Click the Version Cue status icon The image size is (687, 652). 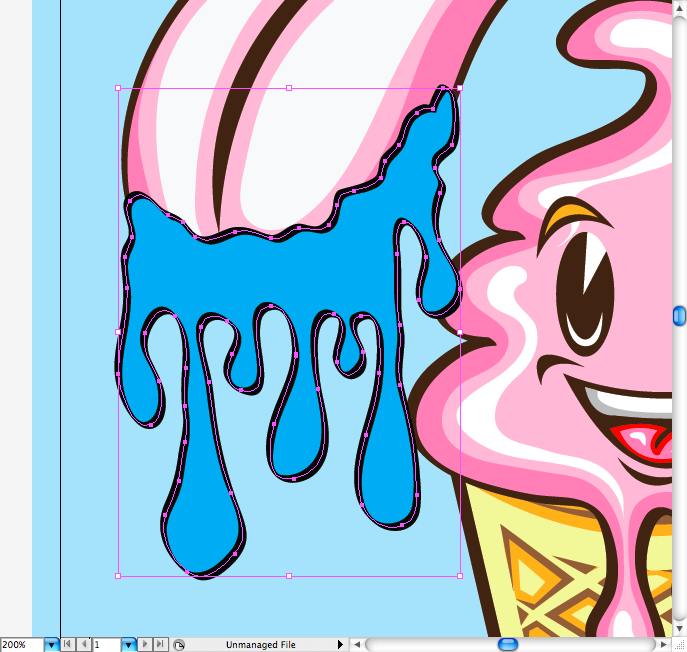pos(178,645)
